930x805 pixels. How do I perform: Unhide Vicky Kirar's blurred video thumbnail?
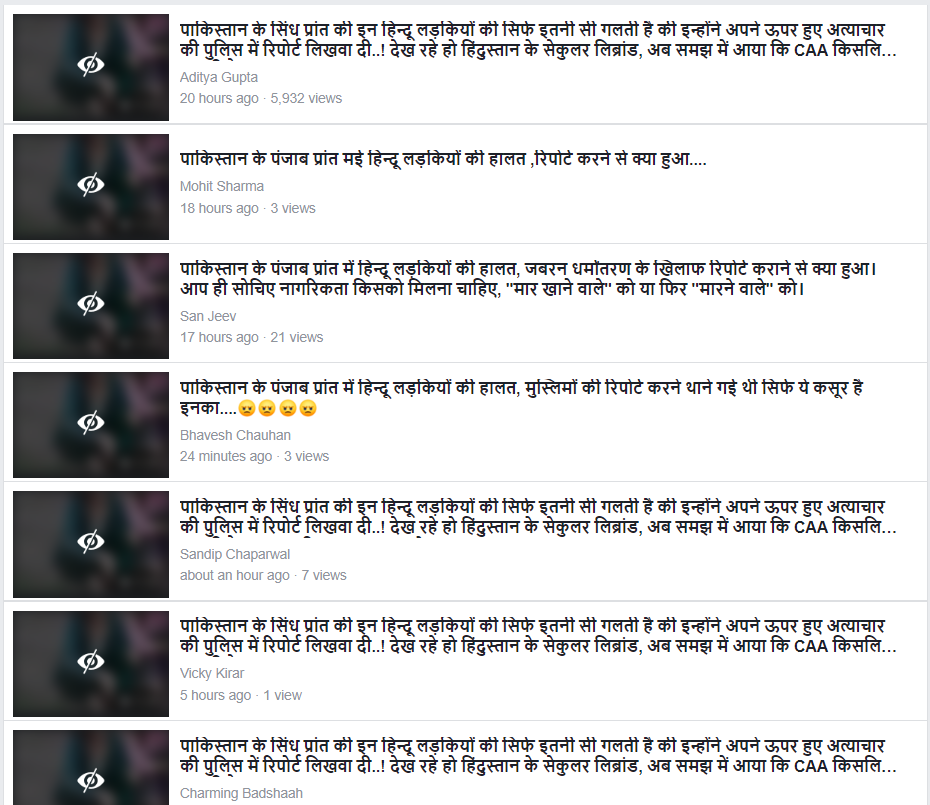[x=91, y=664]
